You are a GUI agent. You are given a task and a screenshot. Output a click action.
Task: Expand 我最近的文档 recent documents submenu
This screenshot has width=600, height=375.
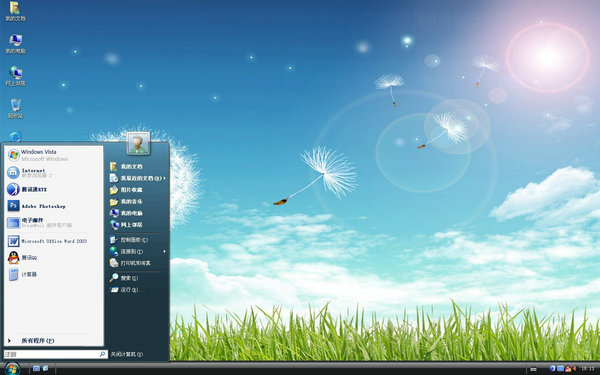[138, 178]
